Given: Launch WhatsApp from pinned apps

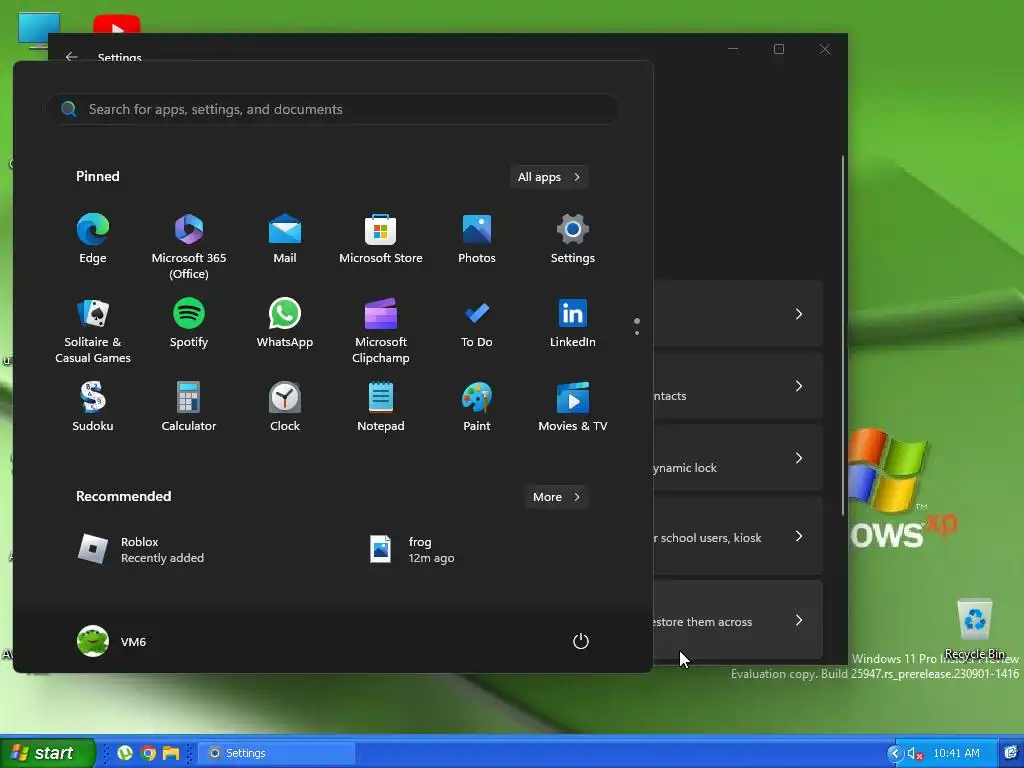Looking at the screenshot, I should [x=285, y=323].
